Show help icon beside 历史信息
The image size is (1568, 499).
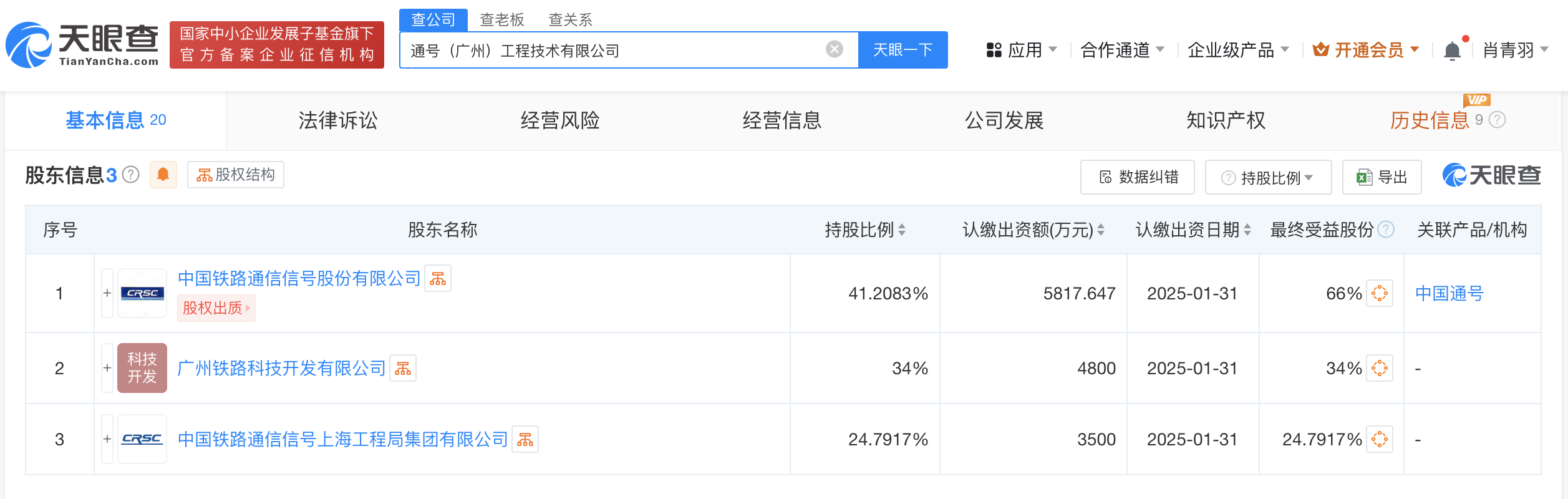1498,120
